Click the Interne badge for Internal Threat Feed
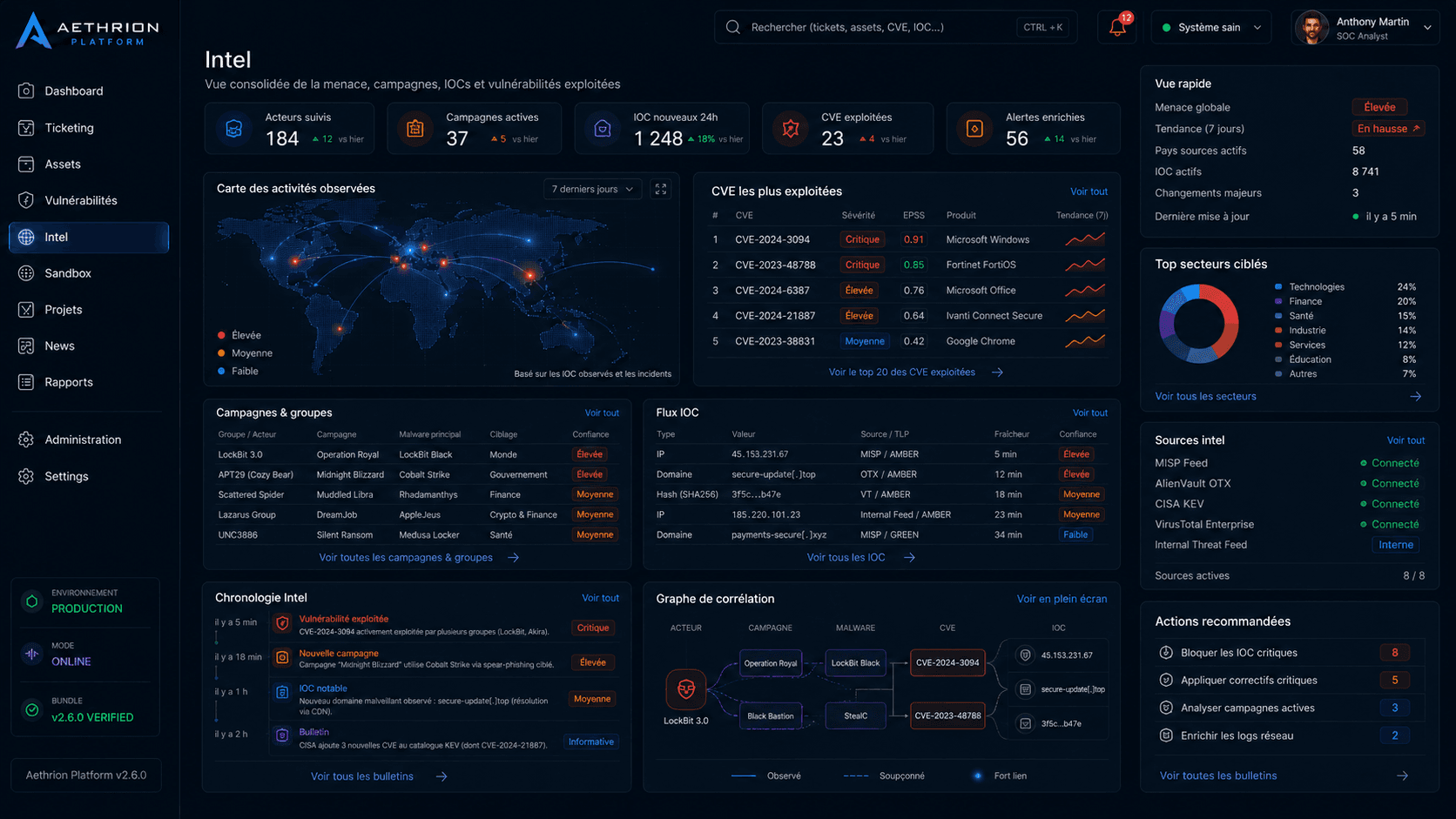 tap(1396, 545)
